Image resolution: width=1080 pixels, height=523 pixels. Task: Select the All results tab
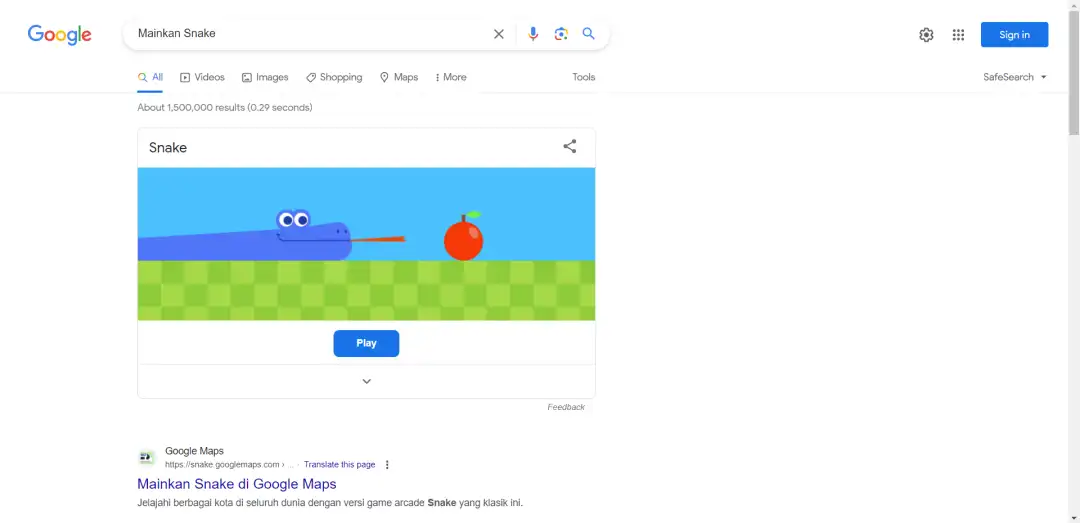pyautogui.click(x=150, y=77)
